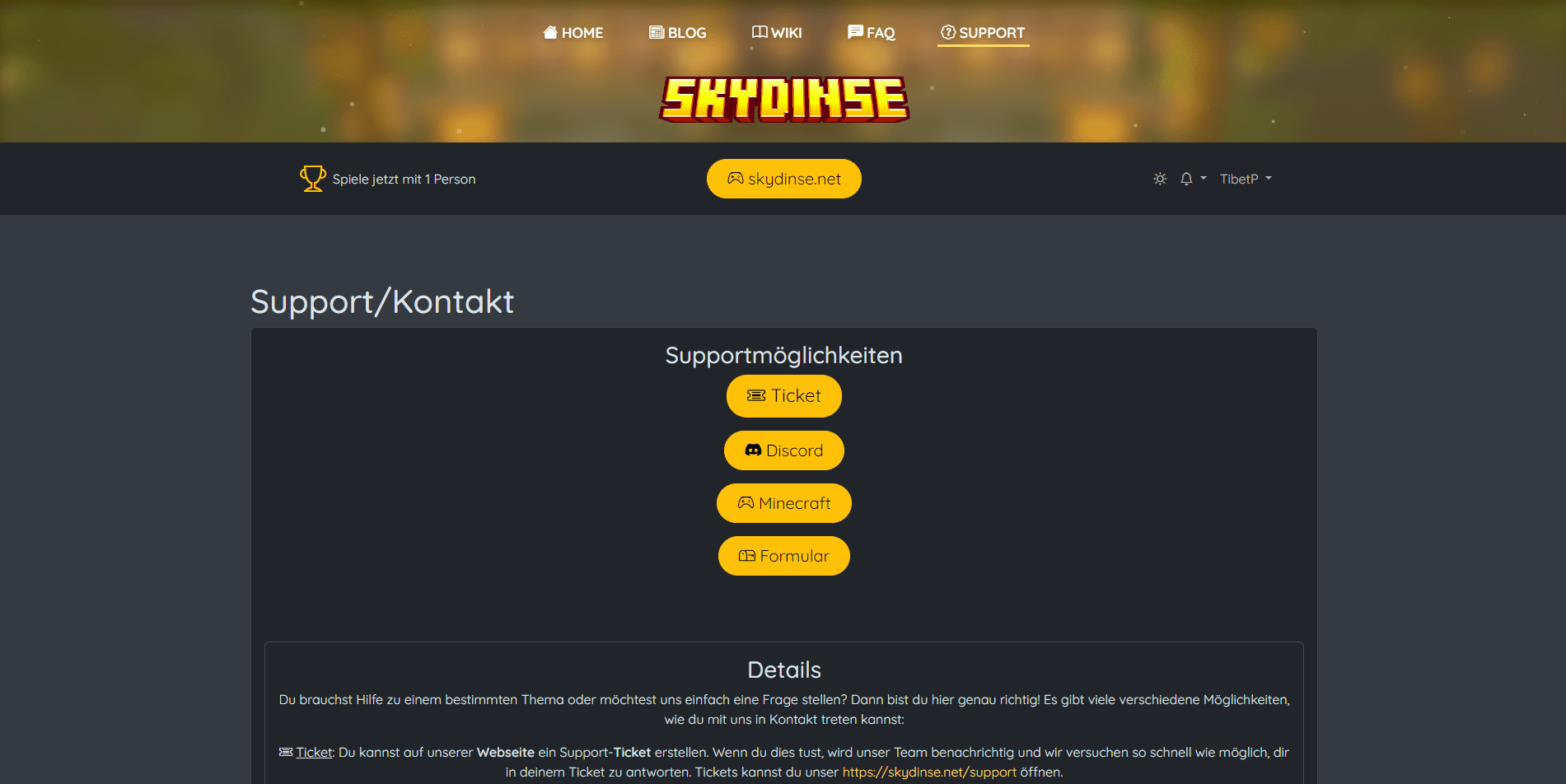Click the notification bell icon

(x=1186, y=179)
